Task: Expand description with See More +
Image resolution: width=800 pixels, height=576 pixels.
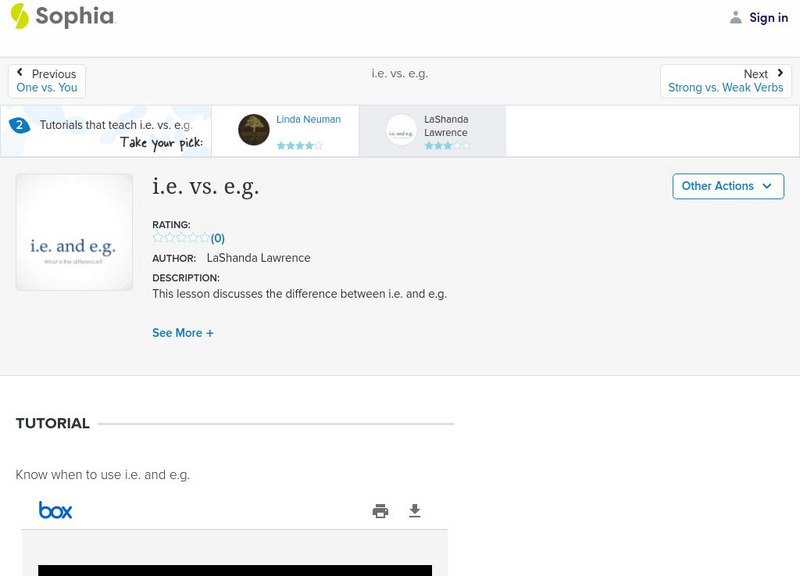Action: (x=183, y=333)
